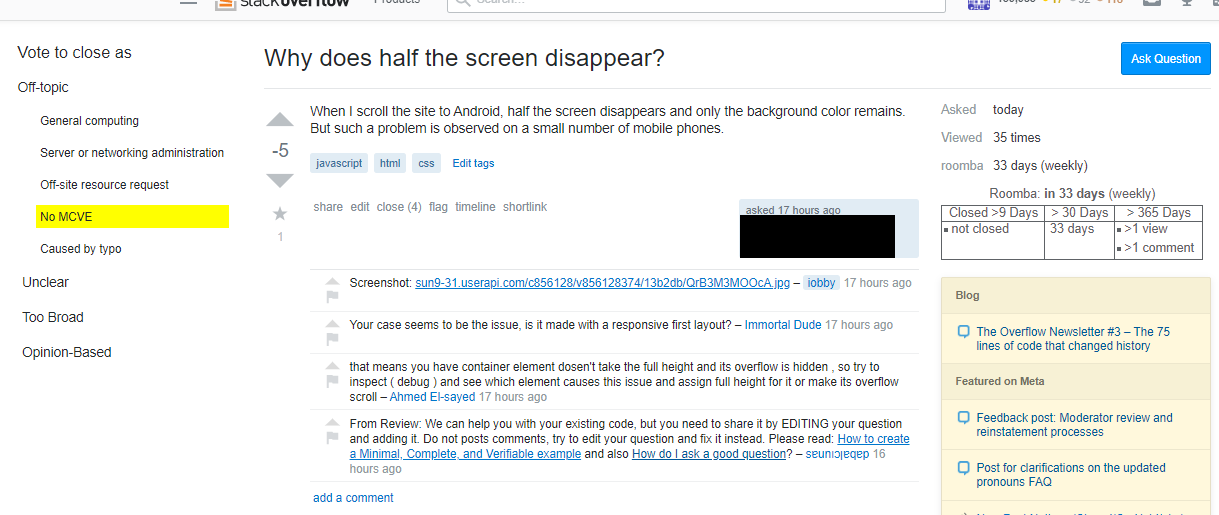This screenshot has height=515, width=1219.
Task: Open the sun9-31.userapi.com screenshot link
Action: [x=602, y=283]
